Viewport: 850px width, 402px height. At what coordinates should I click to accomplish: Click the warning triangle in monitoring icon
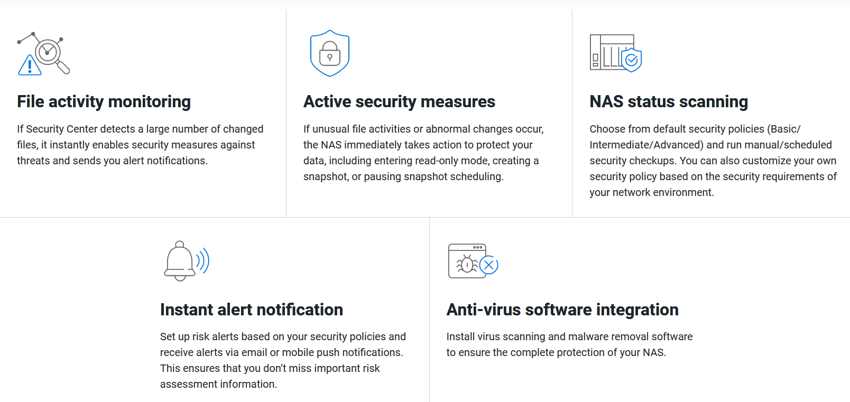pos(29,66)
